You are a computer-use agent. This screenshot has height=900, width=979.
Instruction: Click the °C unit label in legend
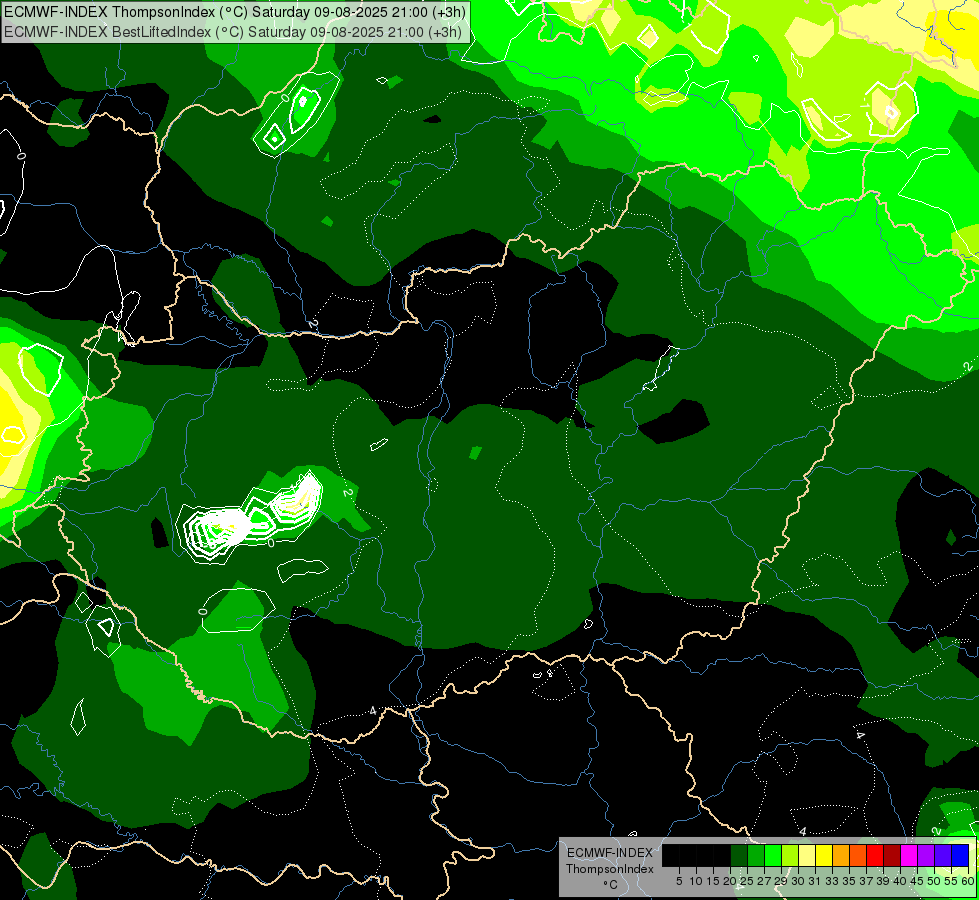point(611,885)
